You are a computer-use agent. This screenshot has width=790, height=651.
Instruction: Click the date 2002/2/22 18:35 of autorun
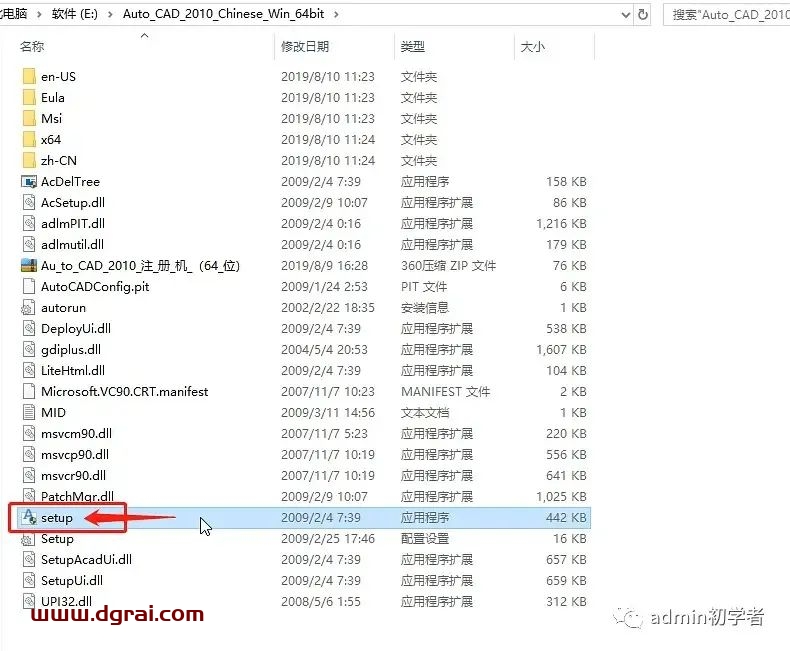tap(328, 308)
